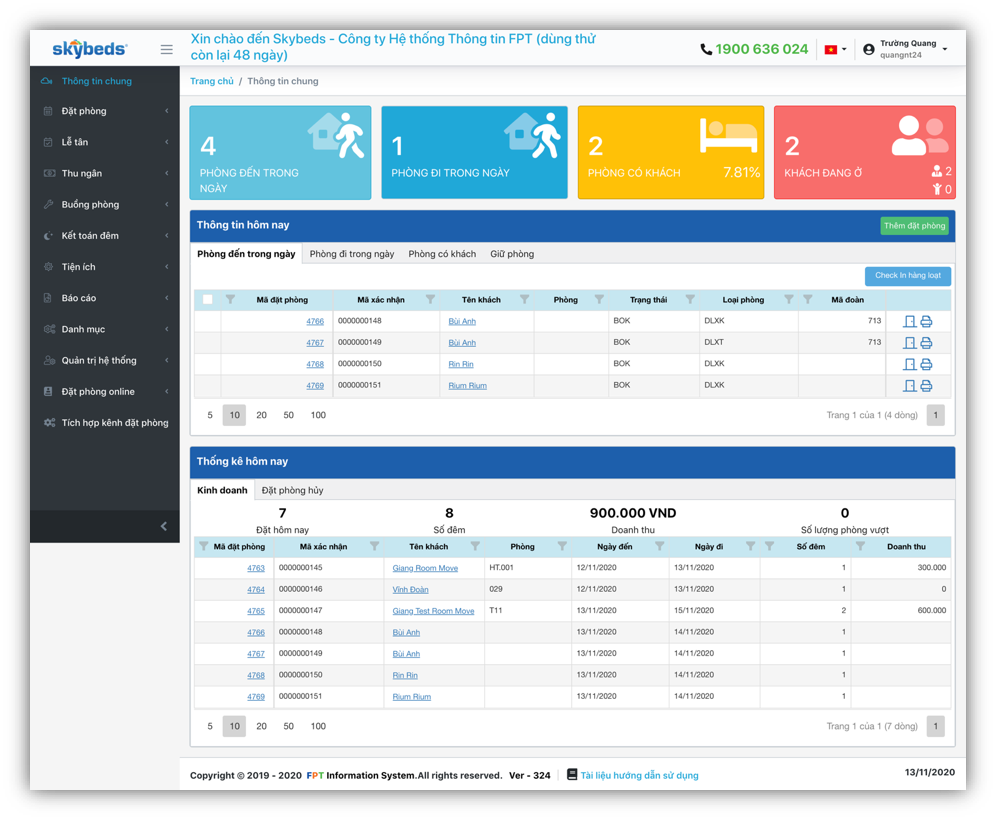Expand the Báo cáo sidebar menu
The image size is (996, 820).
click(x=104, y=298)
